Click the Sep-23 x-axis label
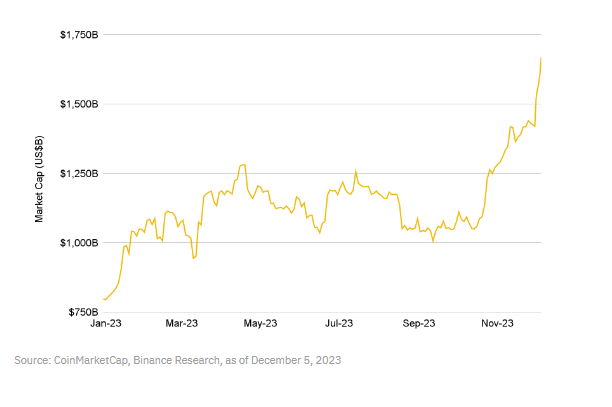This screenshot has width=612, height=407. [x=419, y=324]
